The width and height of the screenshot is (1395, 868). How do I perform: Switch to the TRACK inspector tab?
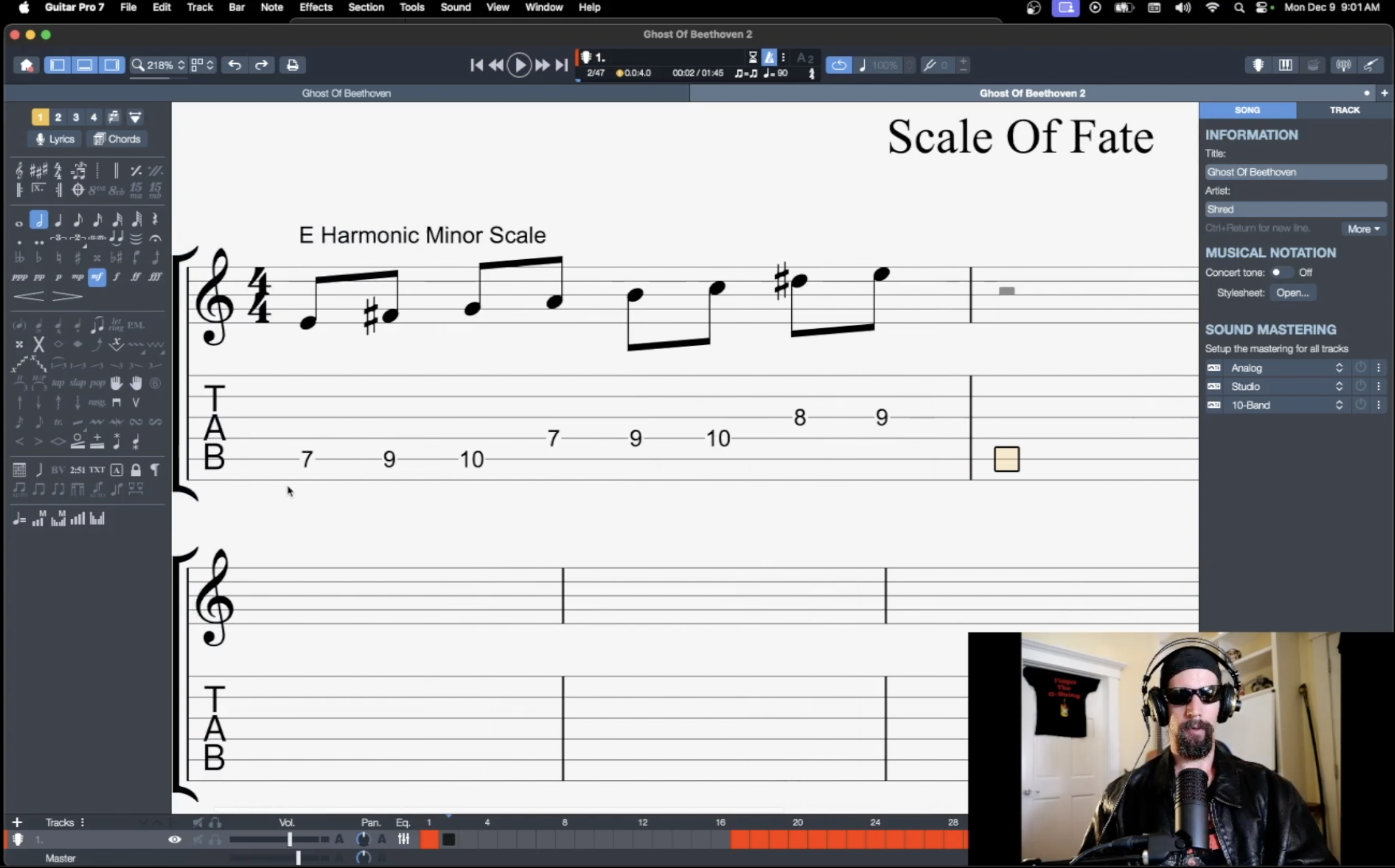1344,110
